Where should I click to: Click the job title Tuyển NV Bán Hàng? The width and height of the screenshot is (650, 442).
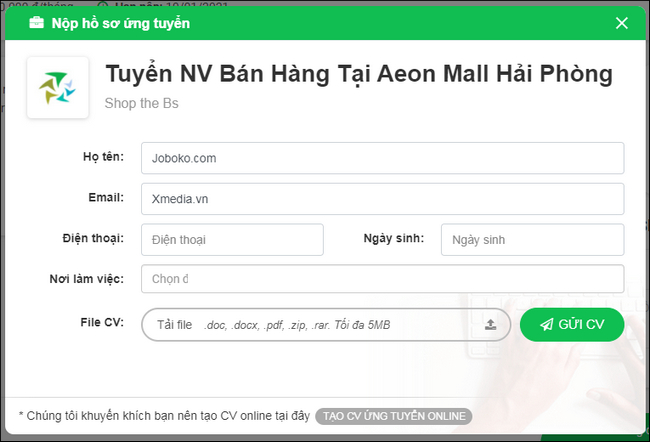(x=359, y=74)
